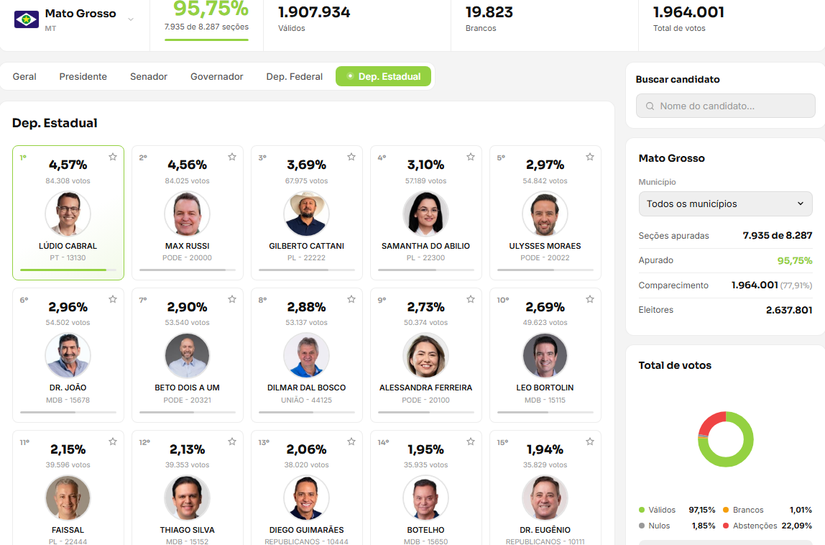Click the ULYSSES MORAES candidate name
Viewport: 825px width, 545px height.
coord(545,246)
